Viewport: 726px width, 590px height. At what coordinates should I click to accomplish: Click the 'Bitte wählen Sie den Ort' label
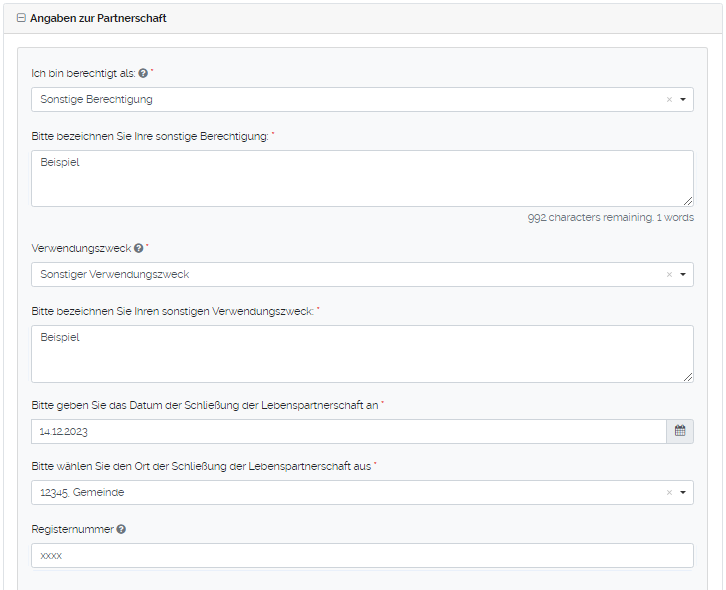coord(200,467)
